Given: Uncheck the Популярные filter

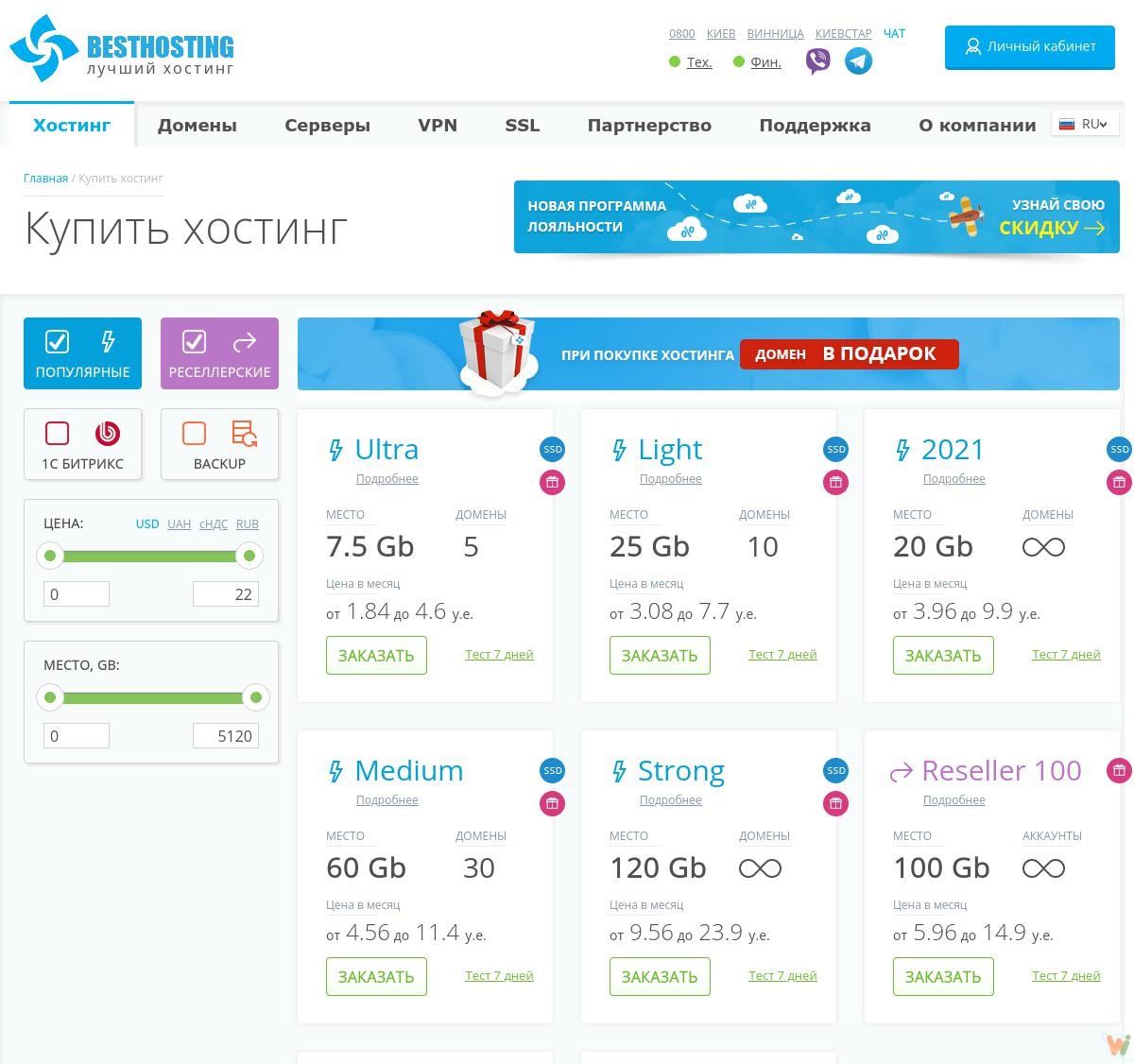Looking at the screenshot, I should 58,341.
